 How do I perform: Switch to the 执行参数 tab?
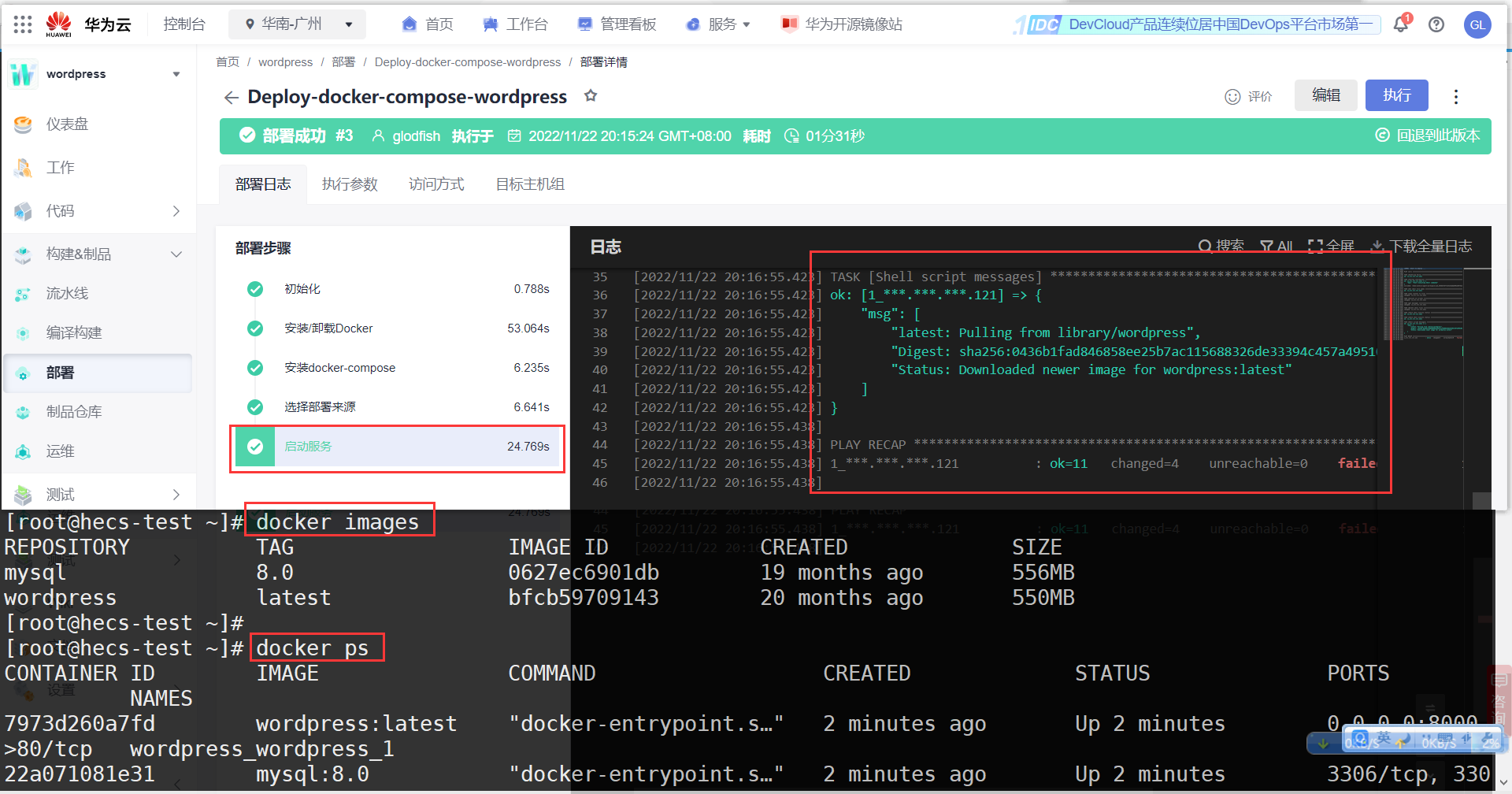tap(350, 184)
